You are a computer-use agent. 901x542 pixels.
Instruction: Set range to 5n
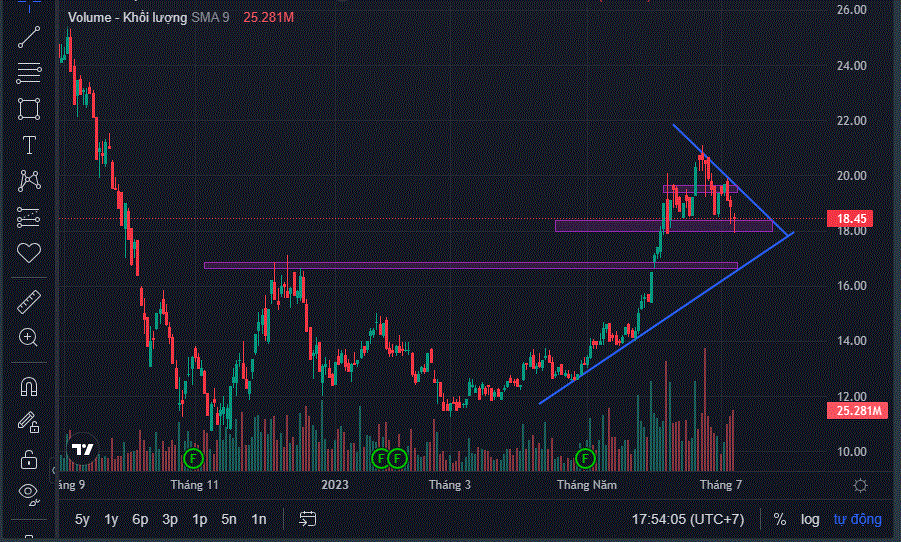[229, 519]
